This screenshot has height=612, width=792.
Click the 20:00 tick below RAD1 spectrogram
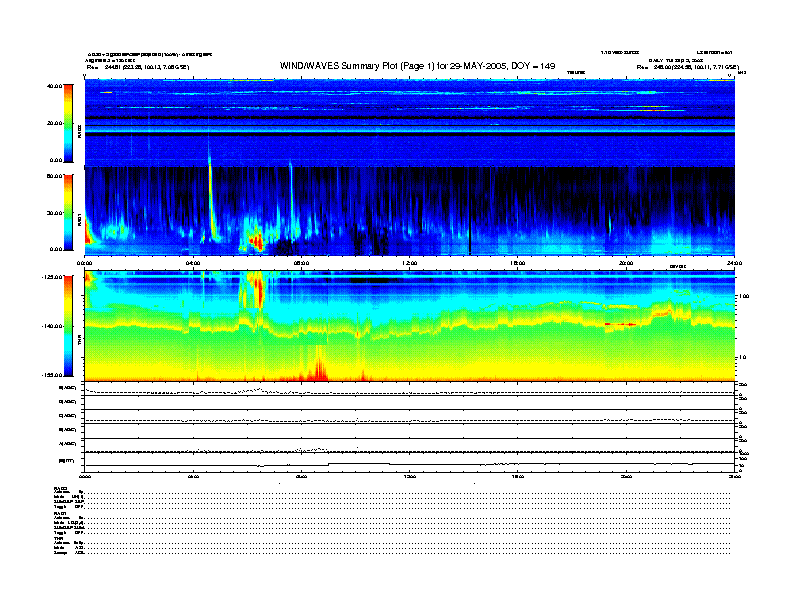point(626,263)
